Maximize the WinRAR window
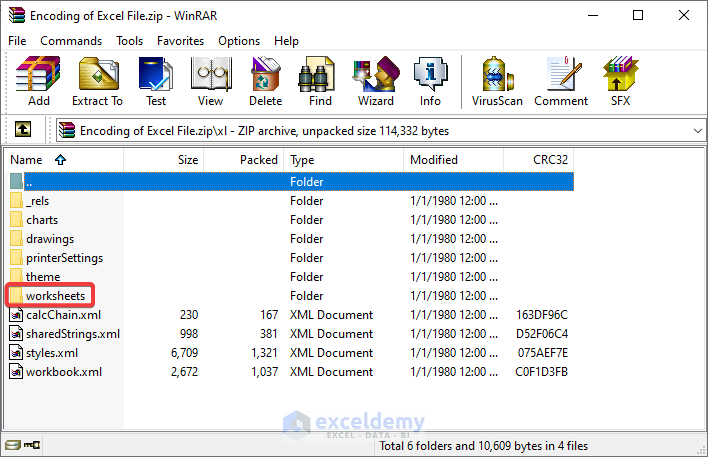708x457 pixels. click(638, 15)
